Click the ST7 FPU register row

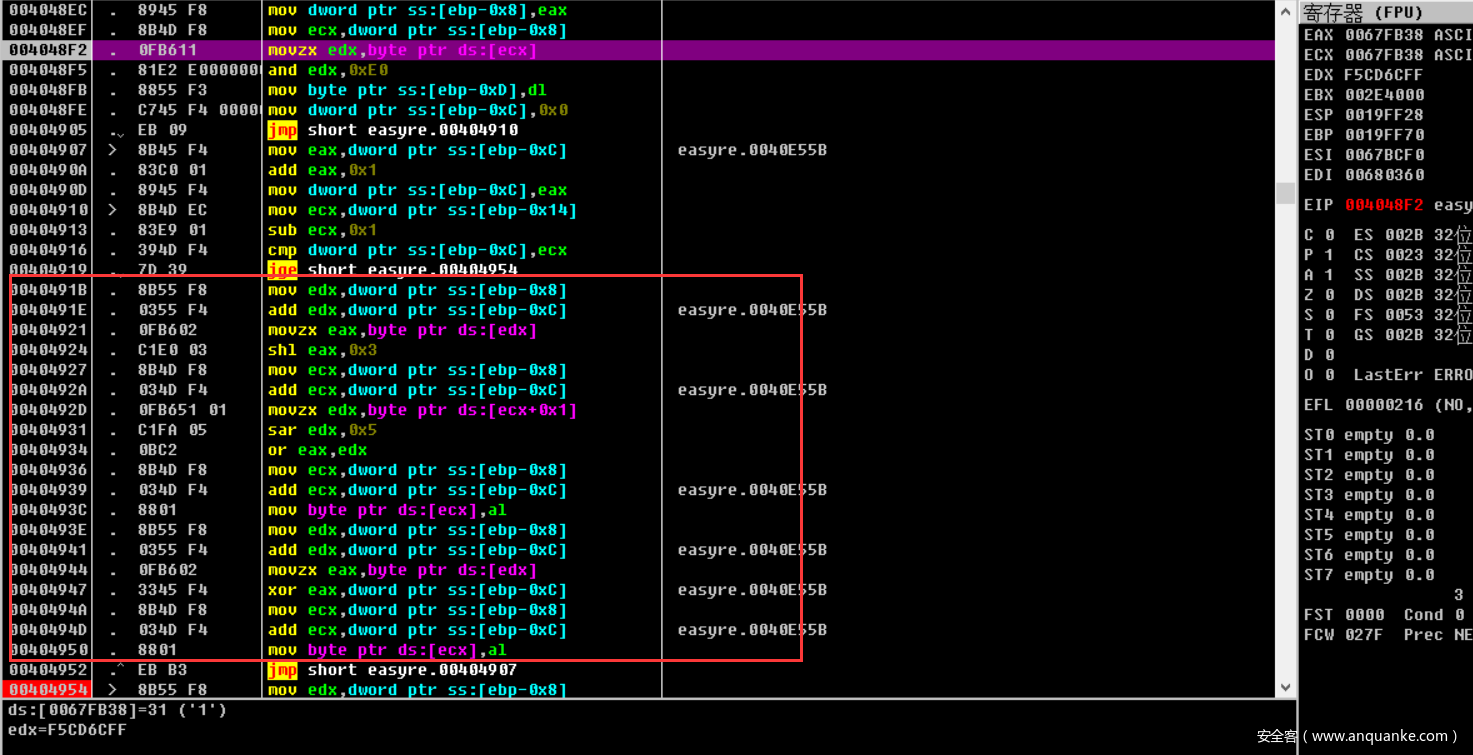click(x=1370, y=575)
